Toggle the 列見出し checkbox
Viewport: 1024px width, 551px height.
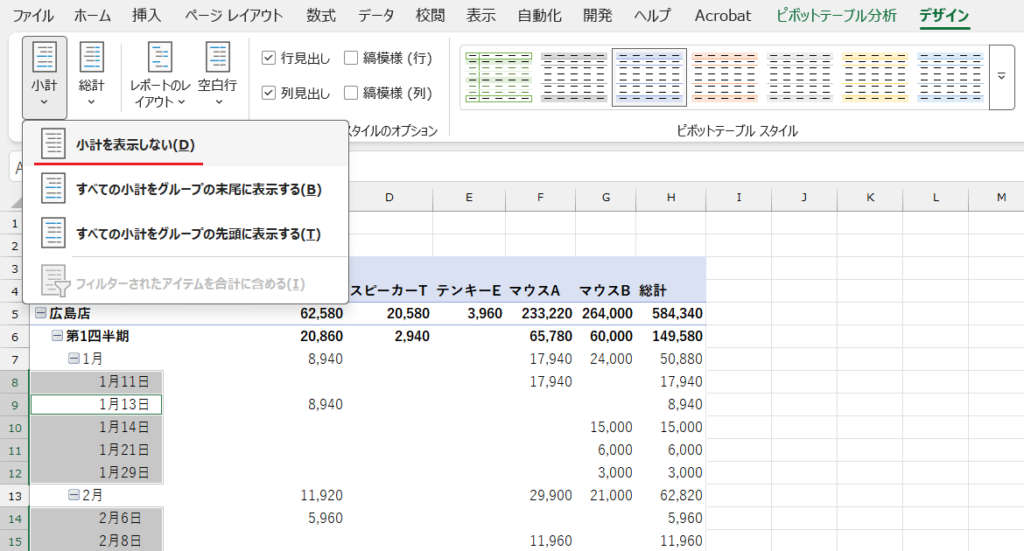[x=268, y=93]
